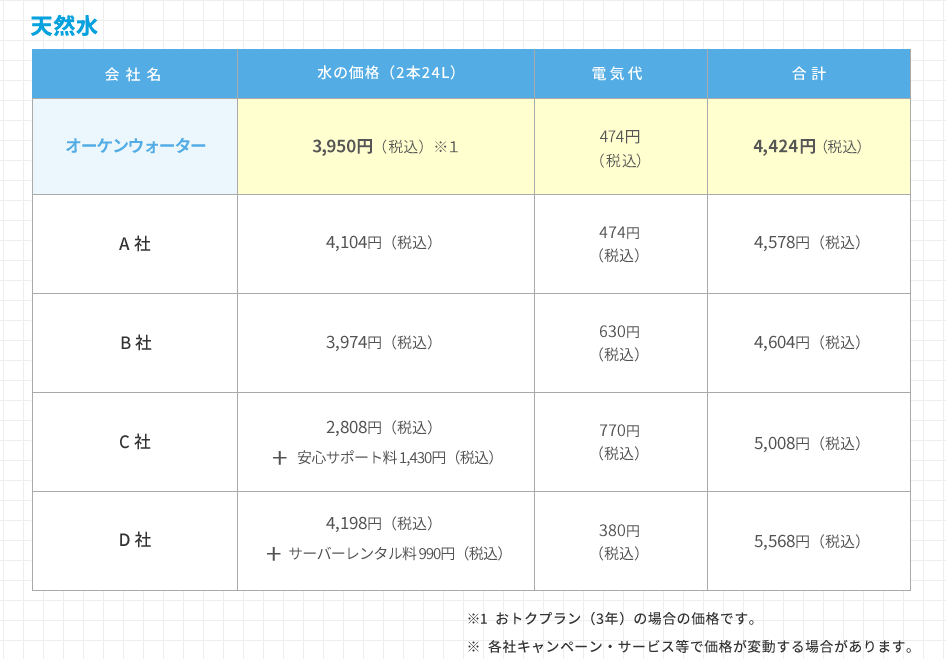This screenshot has width=946, height=659.
Task: Click the 5,568円 total cell
Action: pyautogui.click(x=808, y=541)
